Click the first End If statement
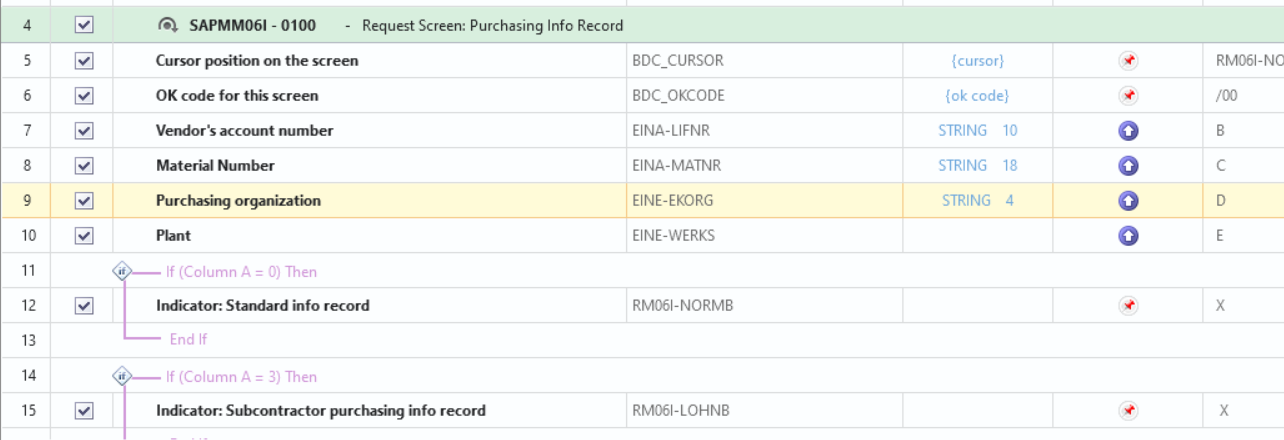The width and height of the screenshot is (1284, 440). 188,340
